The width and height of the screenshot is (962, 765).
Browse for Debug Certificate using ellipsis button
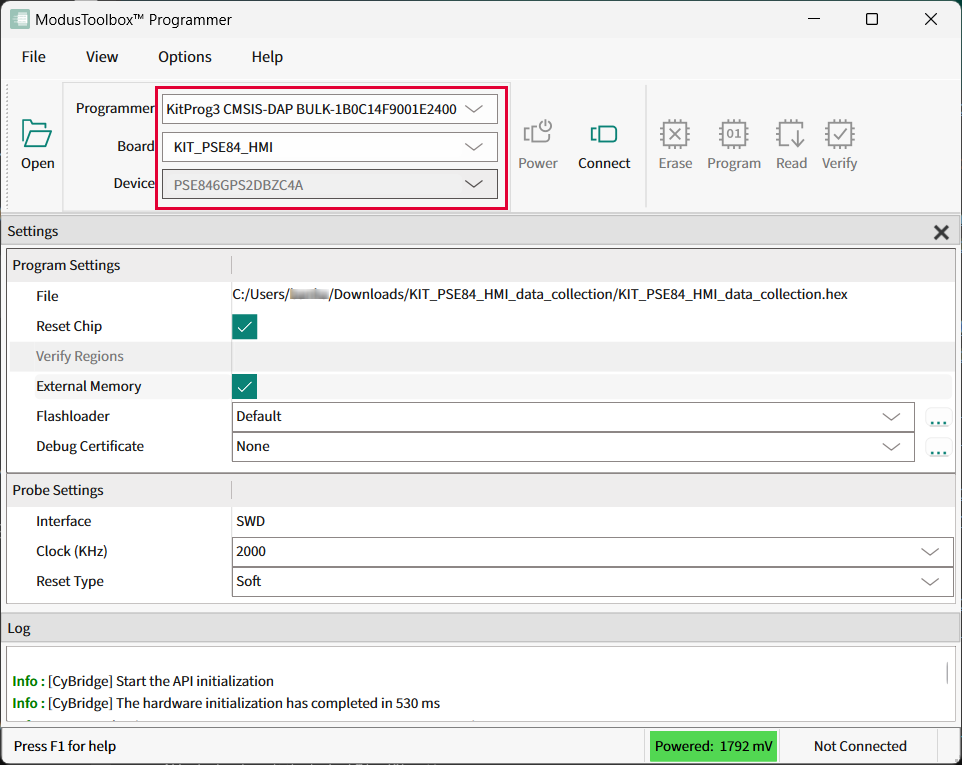938,448
